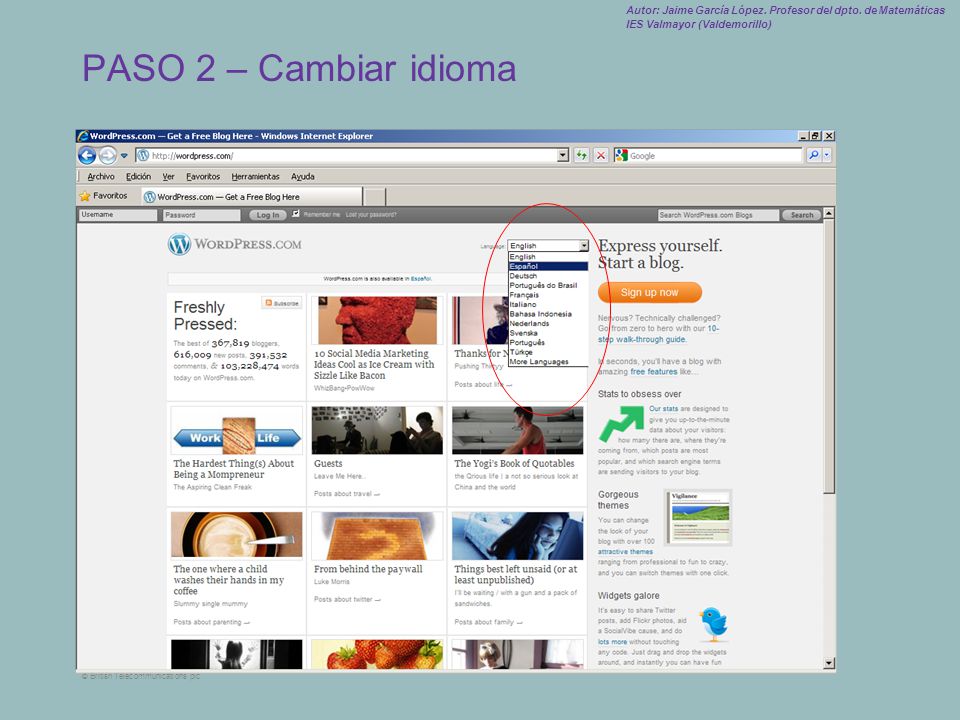Select Português do Brasil language option

pos(548,285)
